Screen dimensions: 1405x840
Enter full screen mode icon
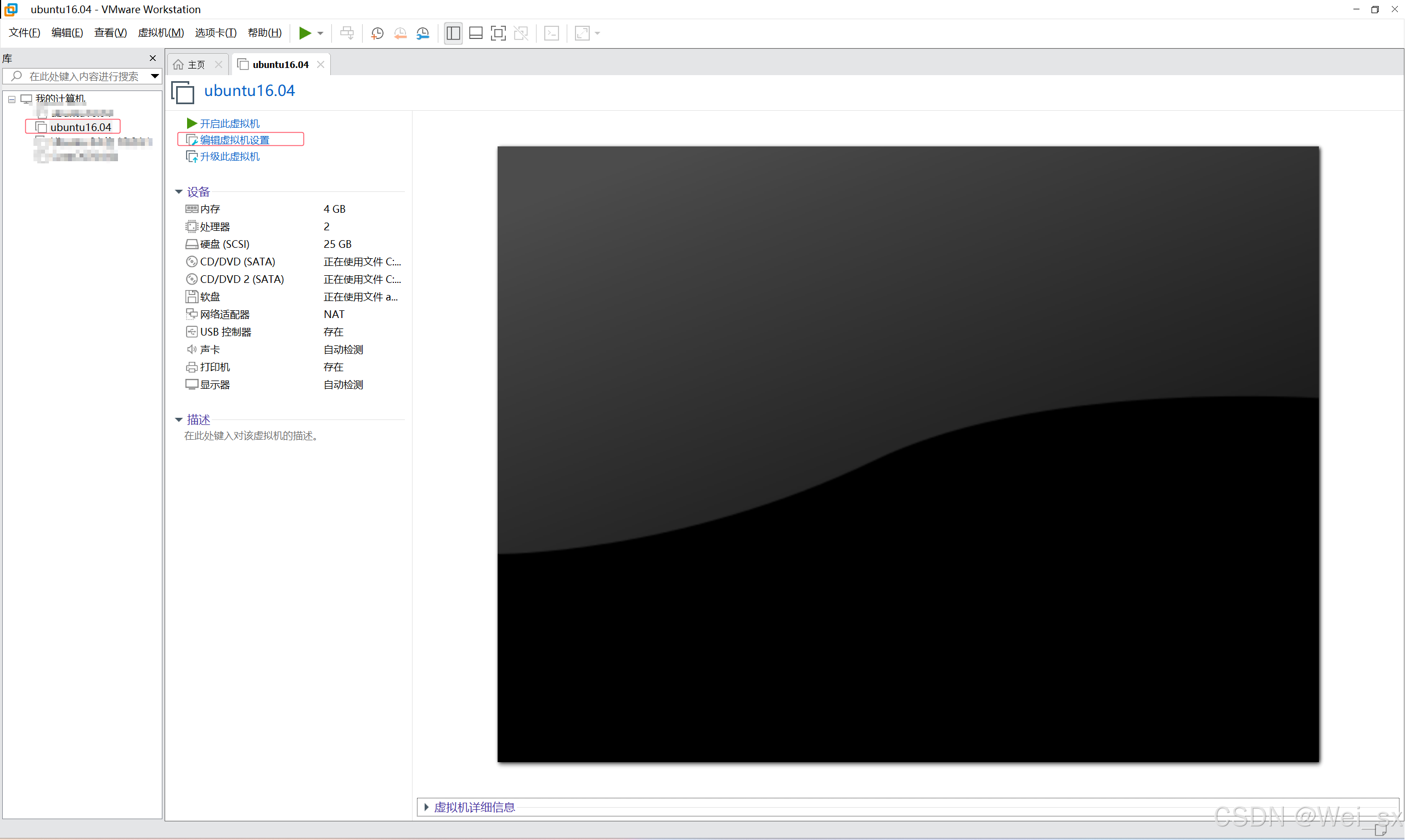tap(498, 33)
